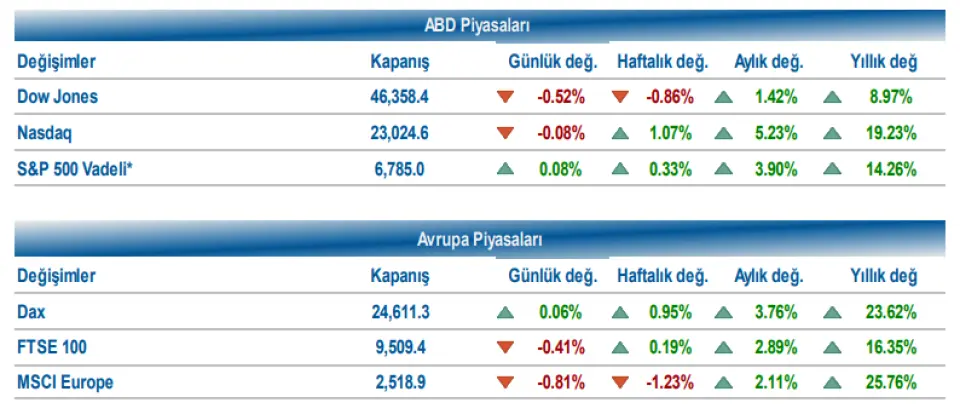Click Dax yearly green up arrow
Screen dimensions: 960x420
pos(831,312)
